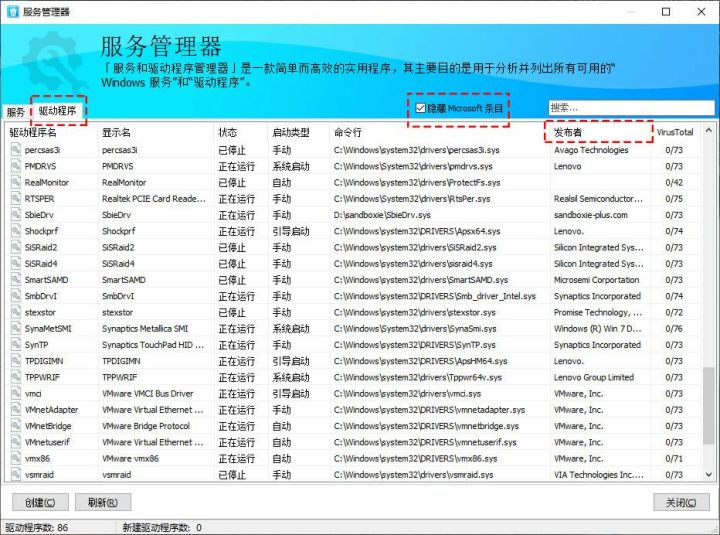Viewport: 720px width, 535px height.
Task: Click the driver icon beside TPDIGIMN
Action: [x=16, y=361]
